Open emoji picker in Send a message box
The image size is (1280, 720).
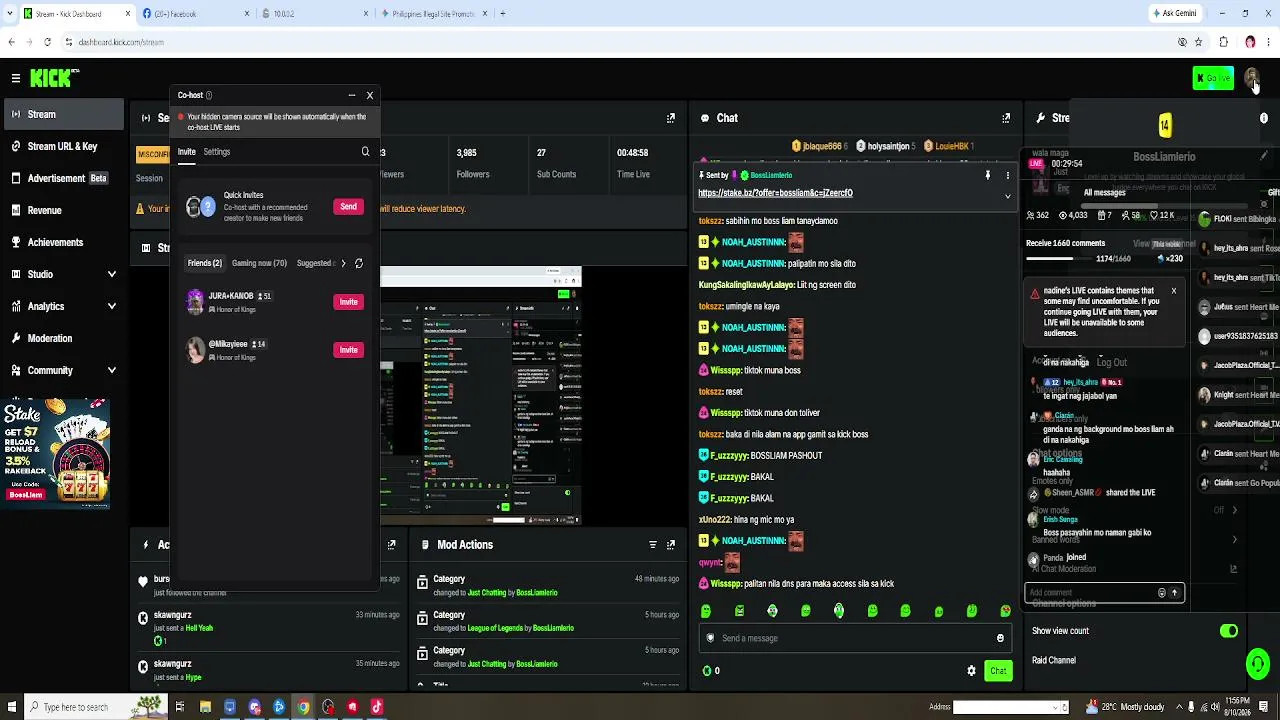pyautogui.click(x=1000, y=638)
